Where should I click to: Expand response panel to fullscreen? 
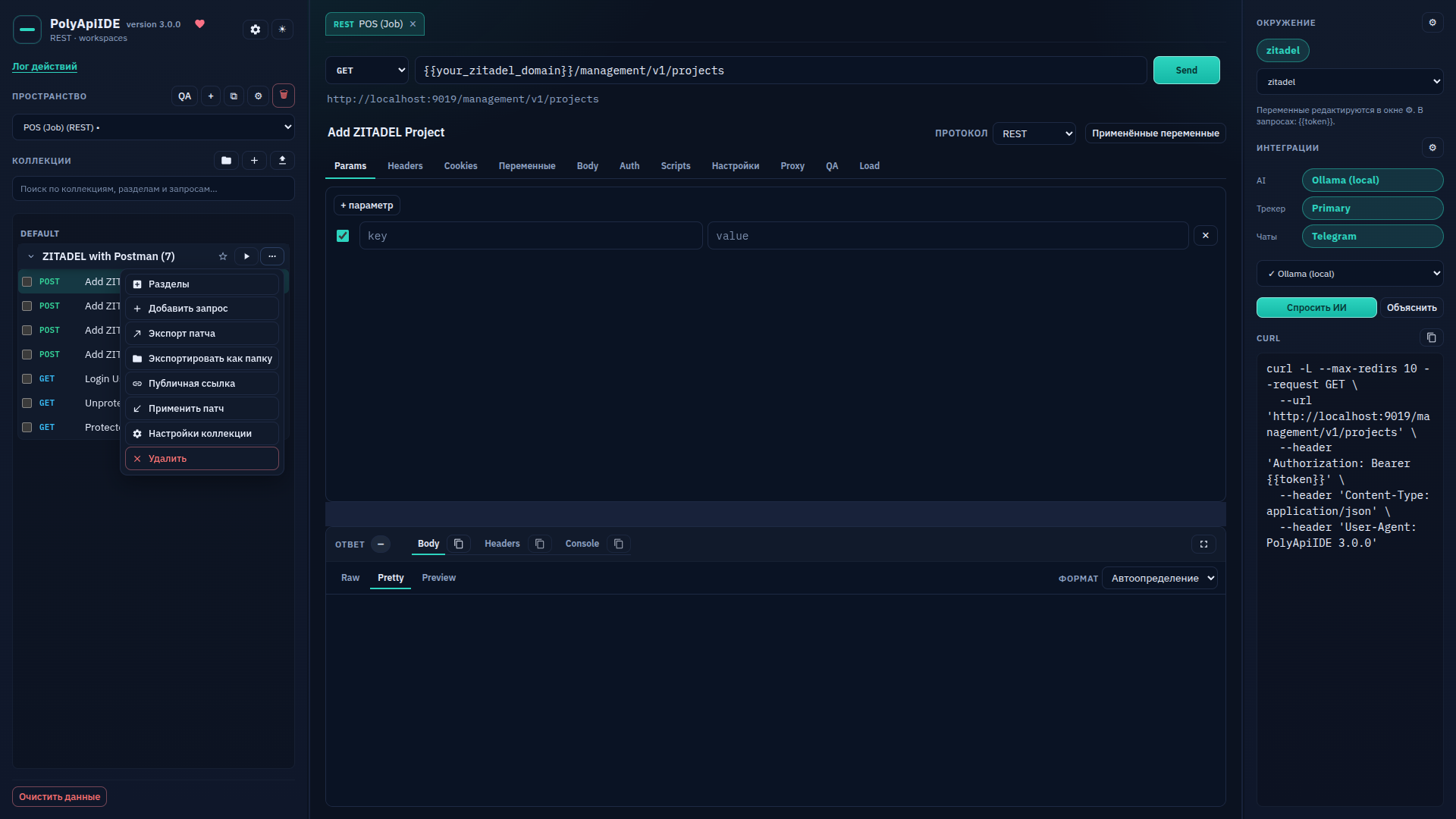coord(1203,544)
